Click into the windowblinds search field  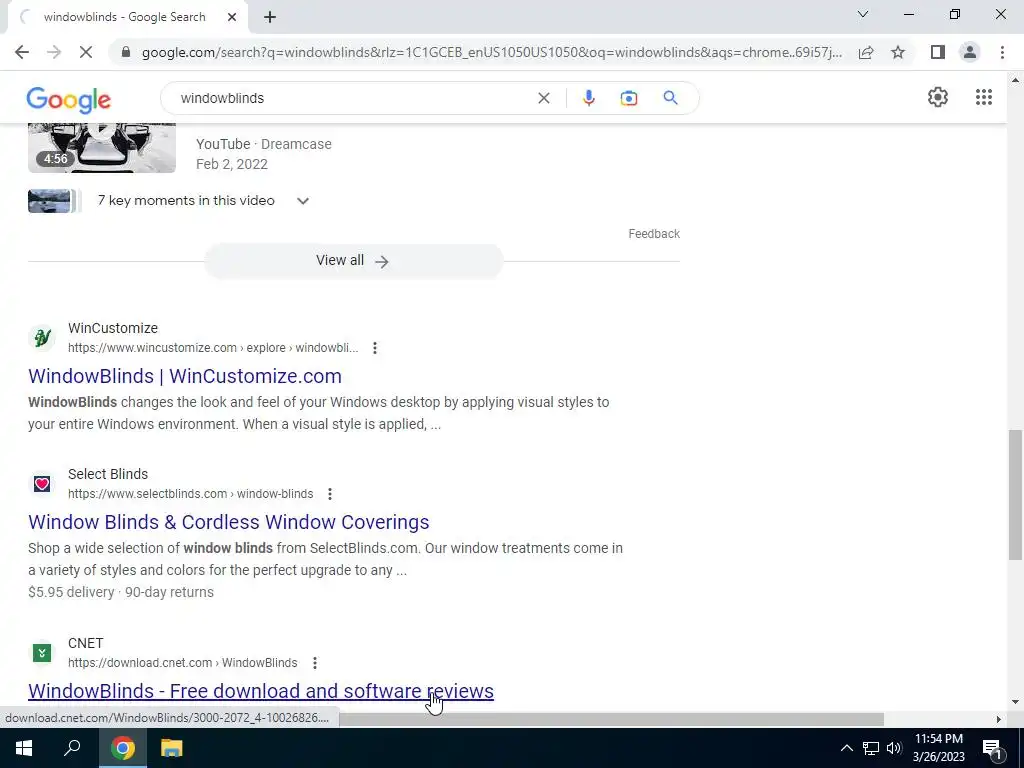tap(353, 98)
